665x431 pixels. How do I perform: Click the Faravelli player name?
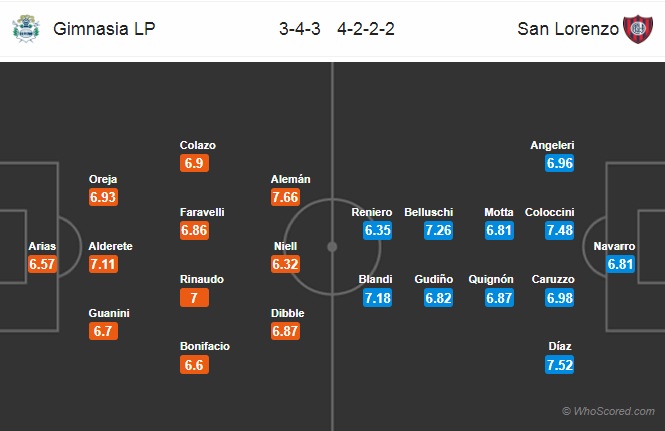[x=202, y=212]
